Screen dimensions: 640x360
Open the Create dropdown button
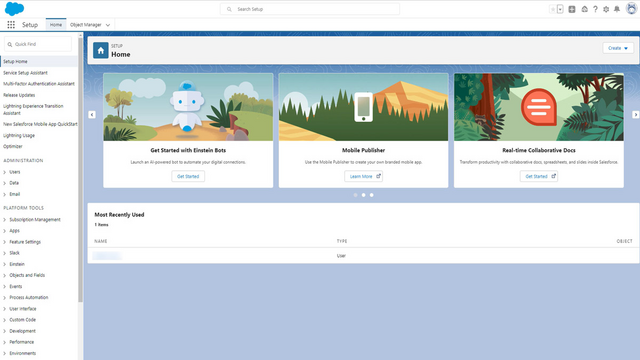(618, 48)
